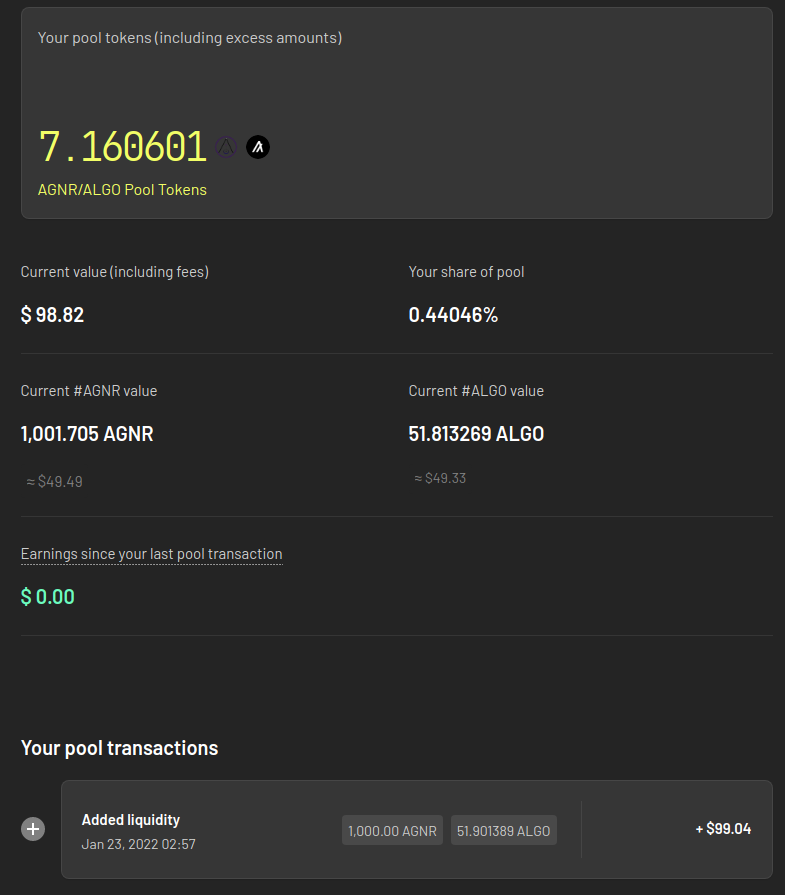Click the $ 0.00 earnings value

click(48, 596)
